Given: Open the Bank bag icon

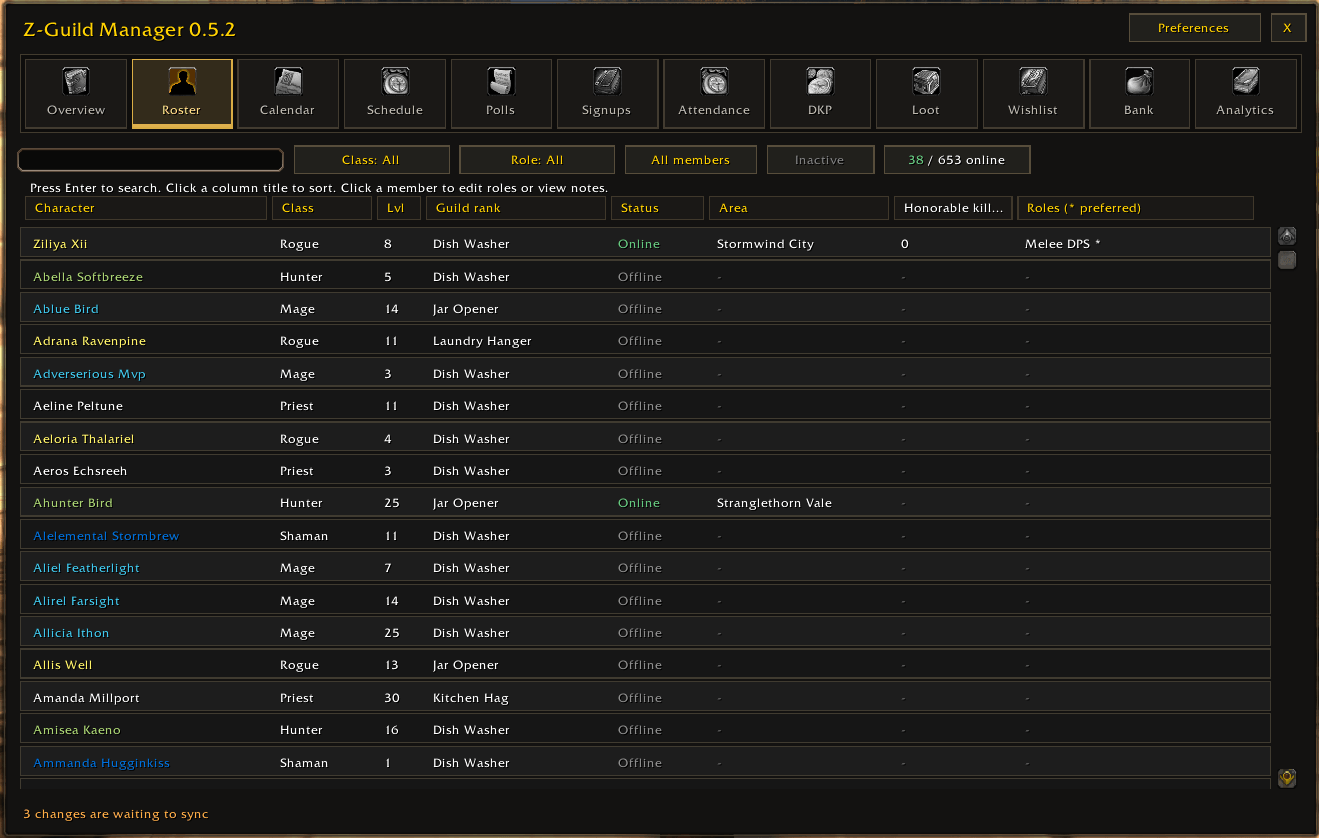Looking at the screenshot, I should tap(1139, 82).
